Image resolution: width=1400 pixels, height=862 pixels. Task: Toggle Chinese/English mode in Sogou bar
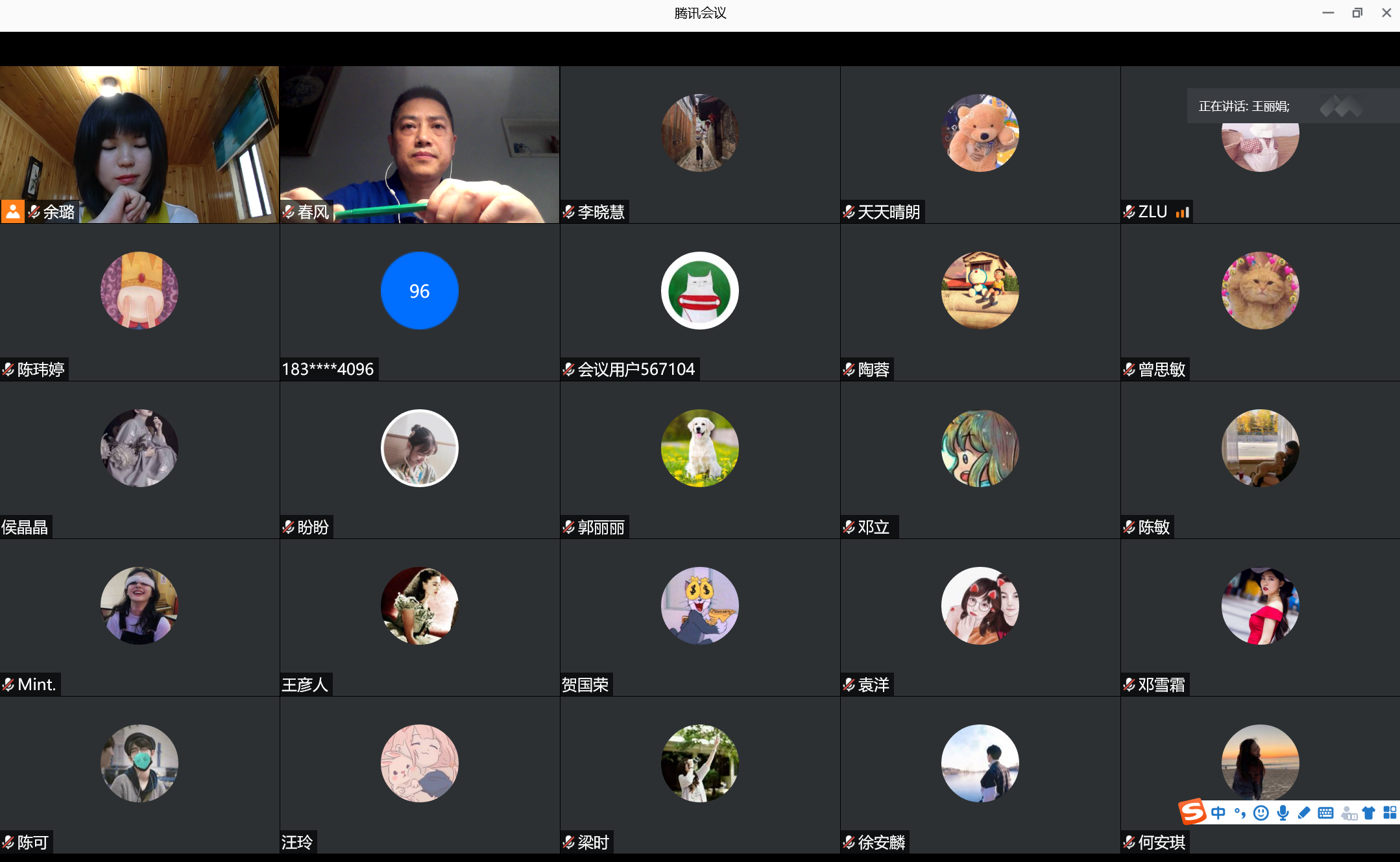1218,813
